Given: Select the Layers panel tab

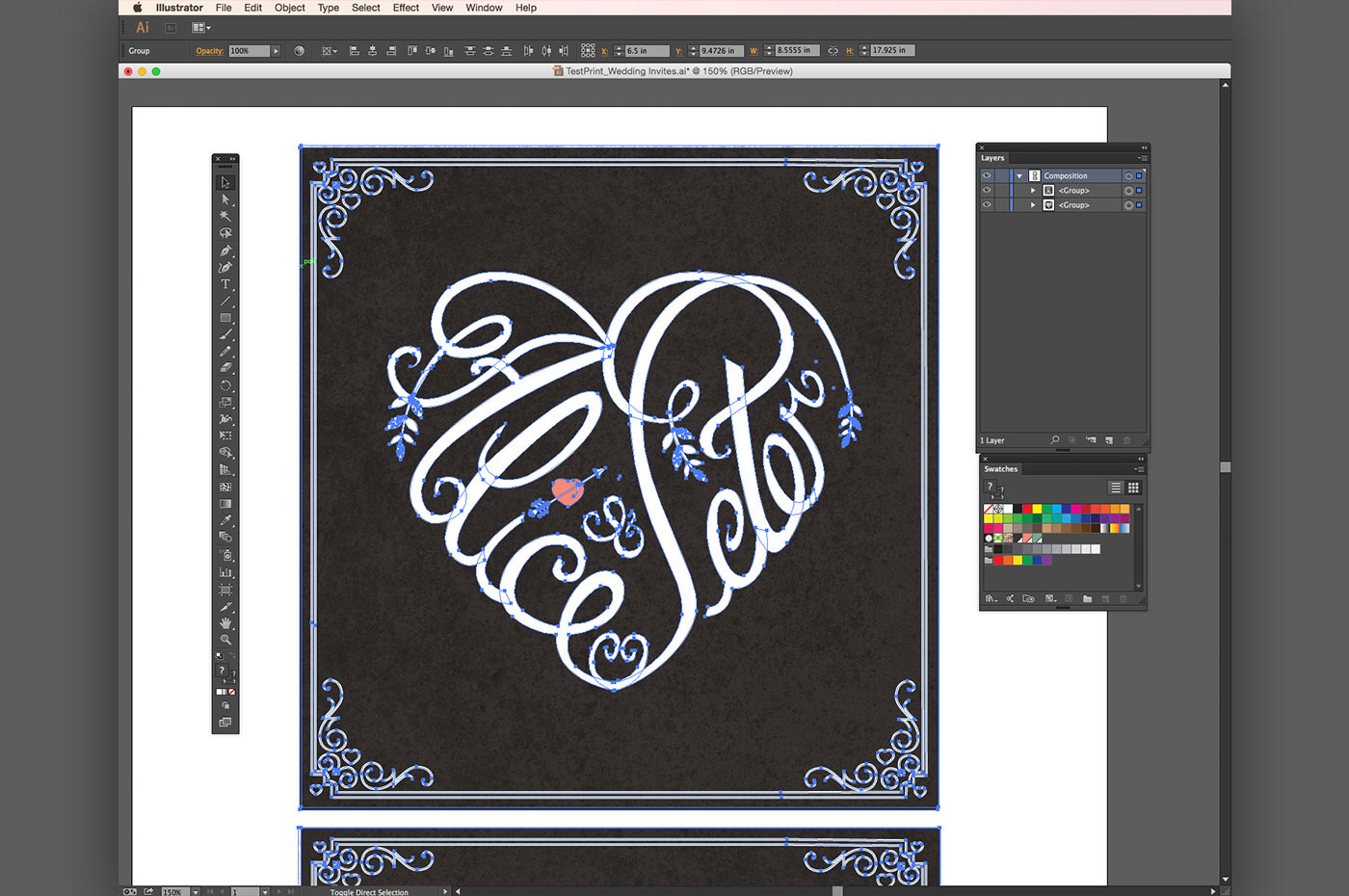Looking at the screenshot, I should coord(992,158).
